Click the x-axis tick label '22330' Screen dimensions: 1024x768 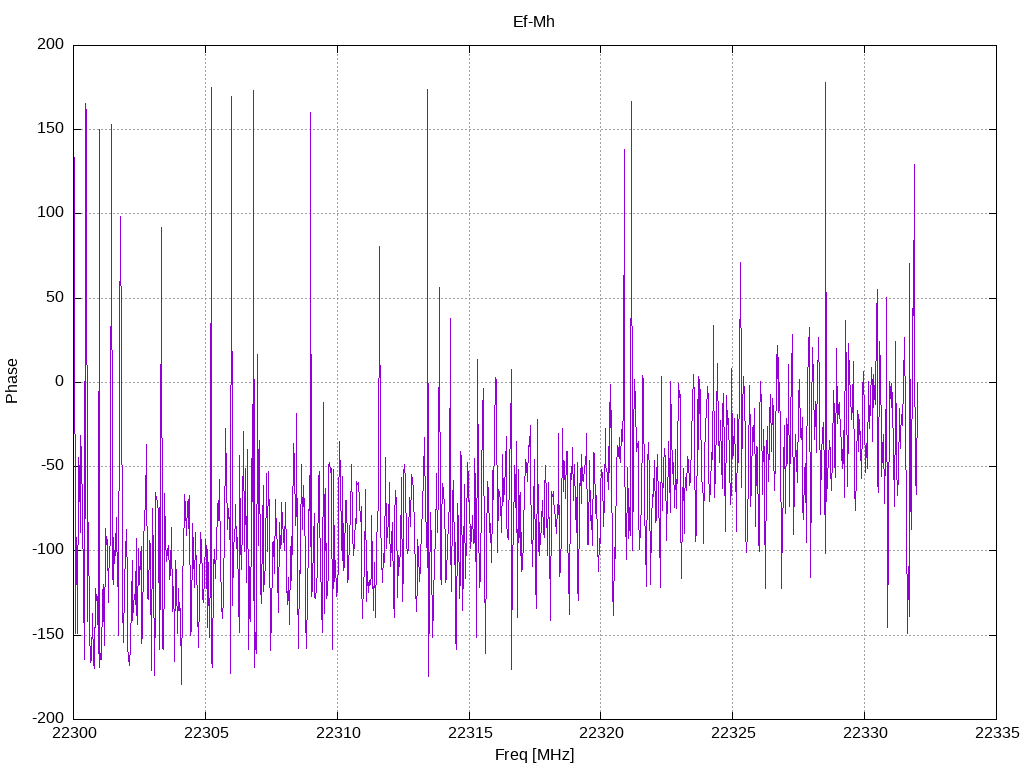pyautogui.click(x=865, y=733)
